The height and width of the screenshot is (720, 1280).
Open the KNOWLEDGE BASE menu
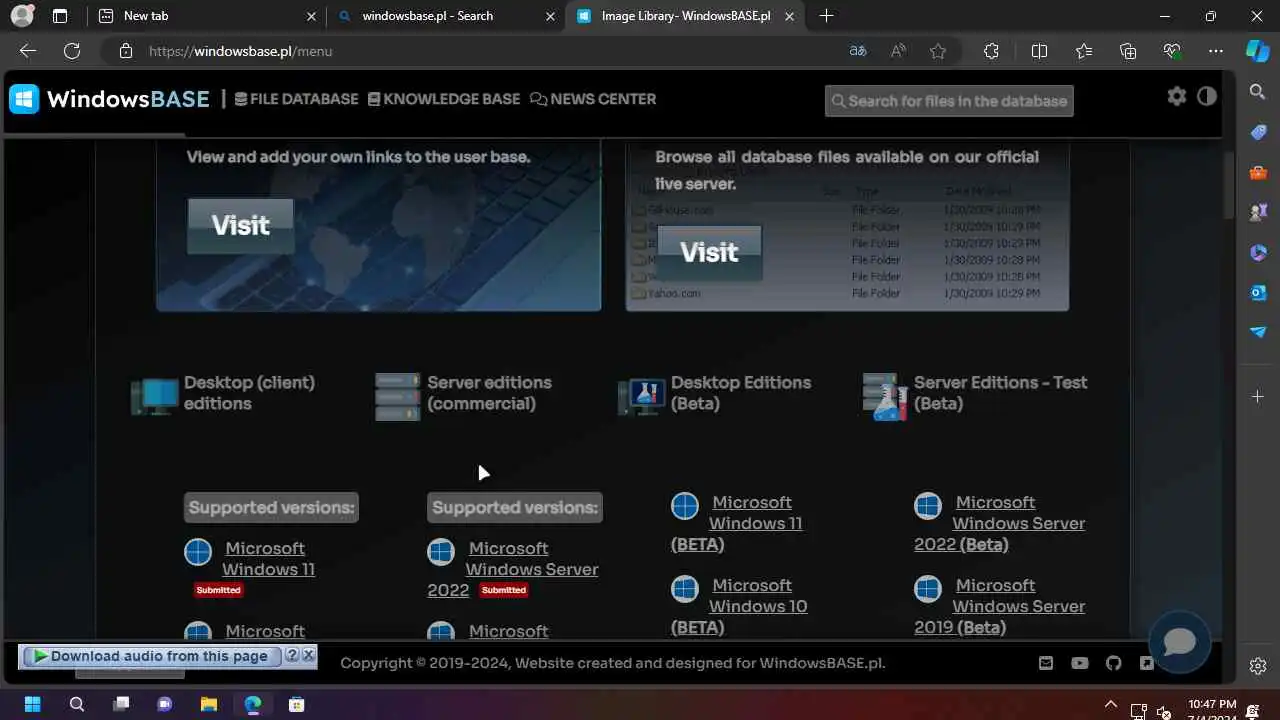point(444,99)
